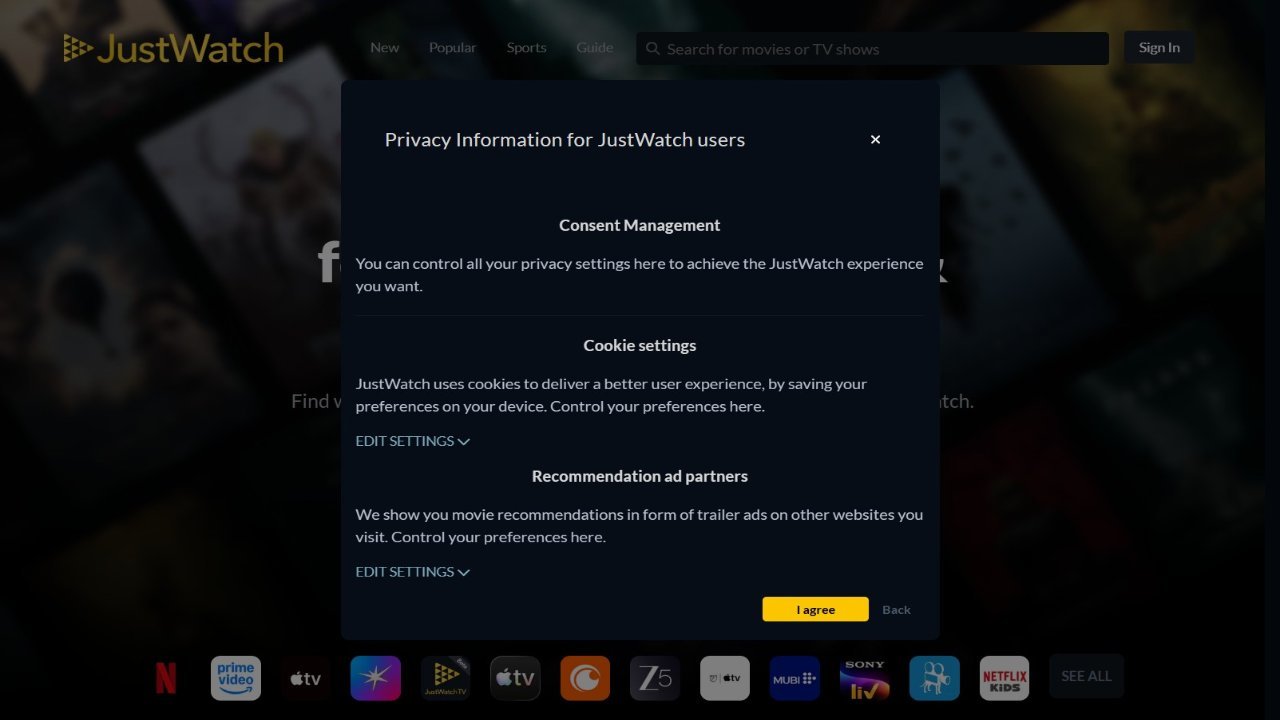Click the yellow I agree button
The width and height of the screenshot is (1280, 720).
(815, 609)
